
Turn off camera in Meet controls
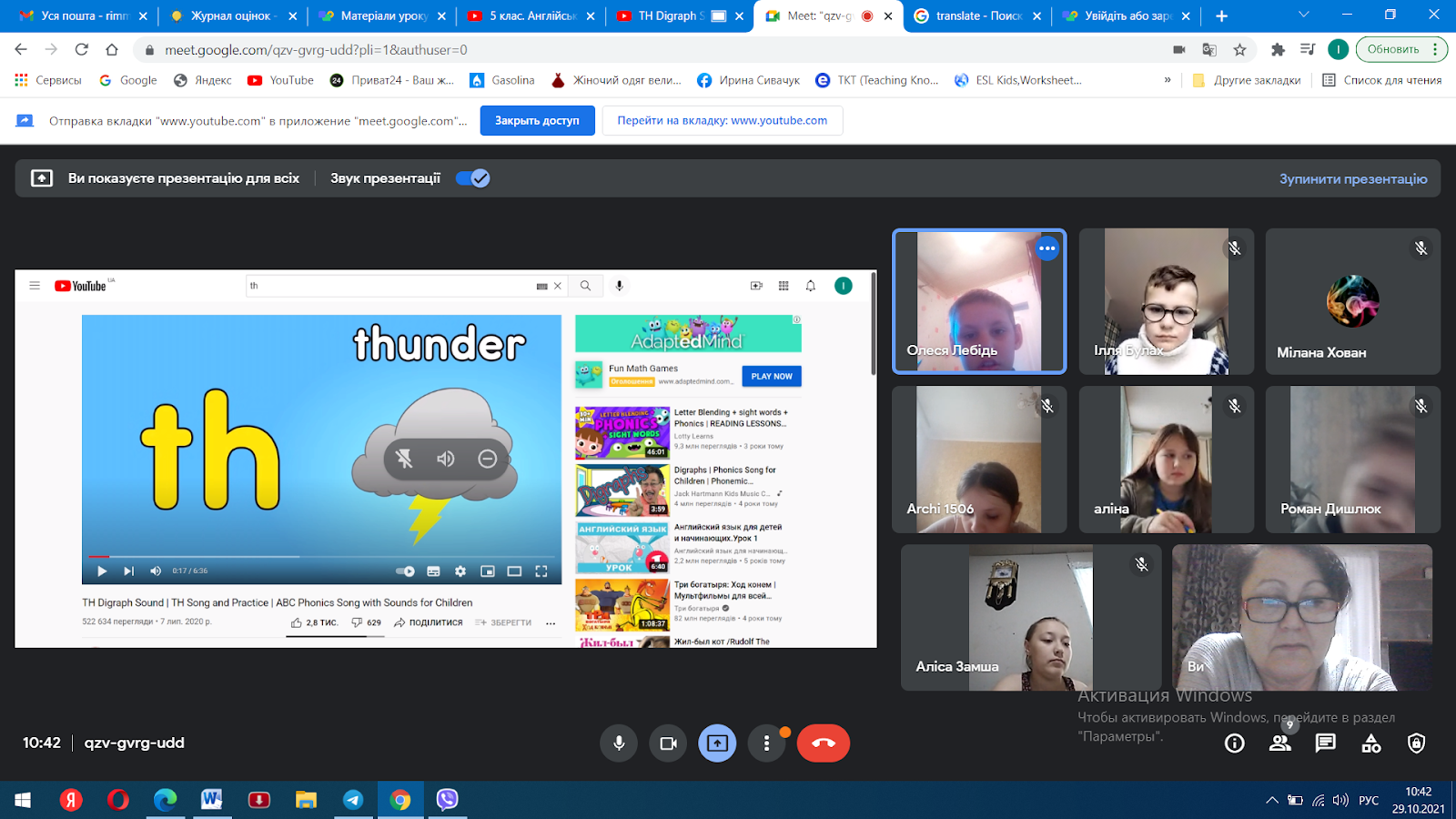(668, 743)
